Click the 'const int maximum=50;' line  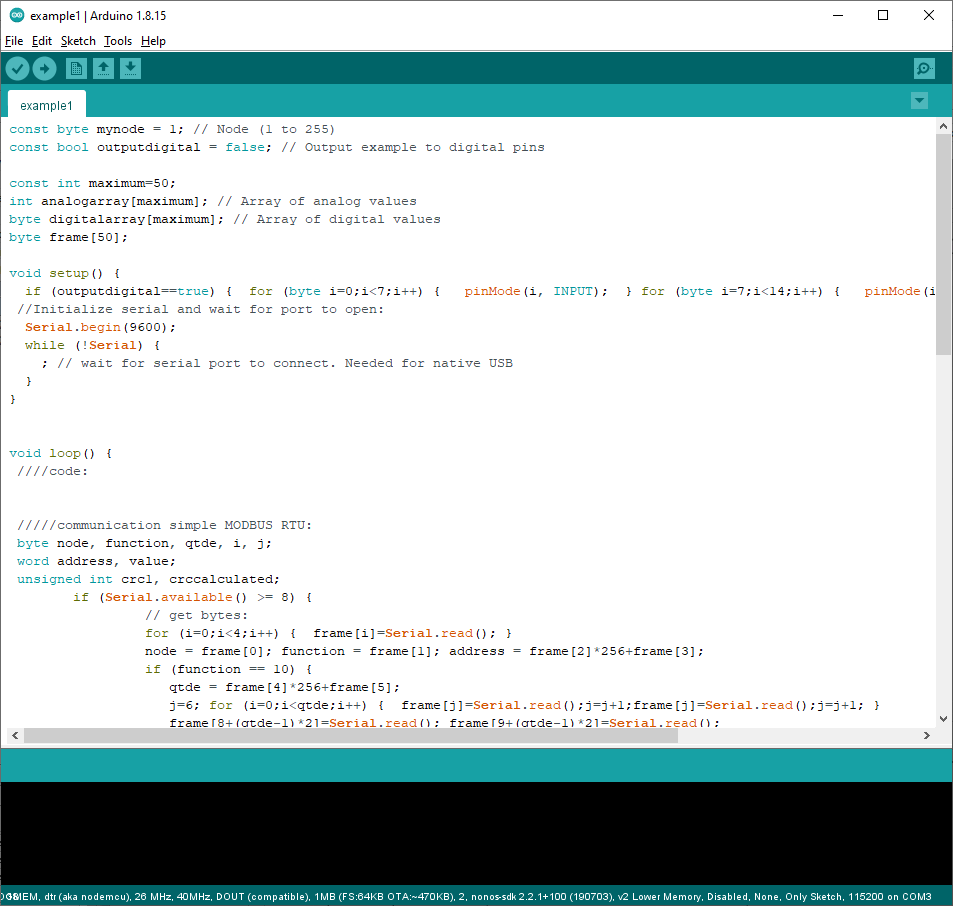pos(92,184)
